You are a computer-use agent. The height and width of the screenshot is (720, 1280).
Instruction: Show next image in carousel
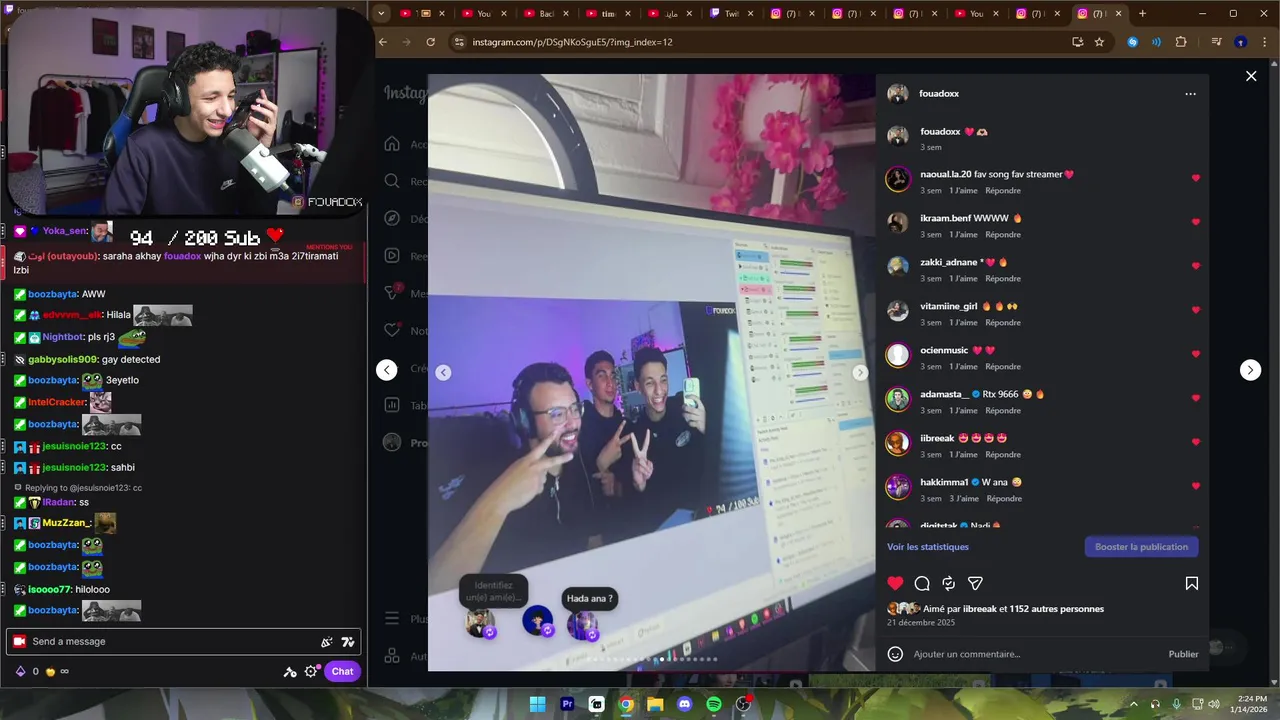point(860,372)
